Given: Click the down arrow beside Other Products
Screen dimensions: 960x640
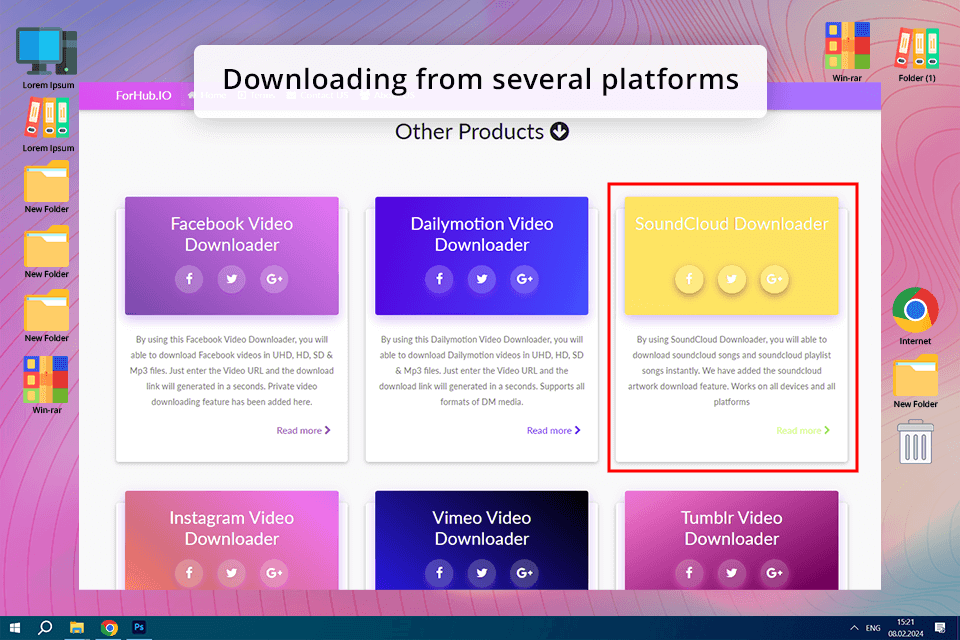Looking at the screenshot, I should 559,131.
